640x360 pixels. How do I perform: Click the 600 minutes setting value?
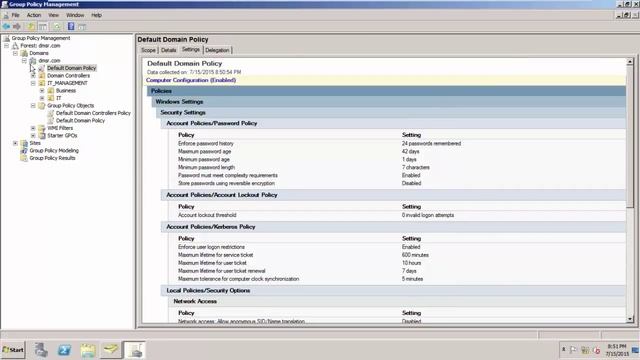(x=415, y=255)
